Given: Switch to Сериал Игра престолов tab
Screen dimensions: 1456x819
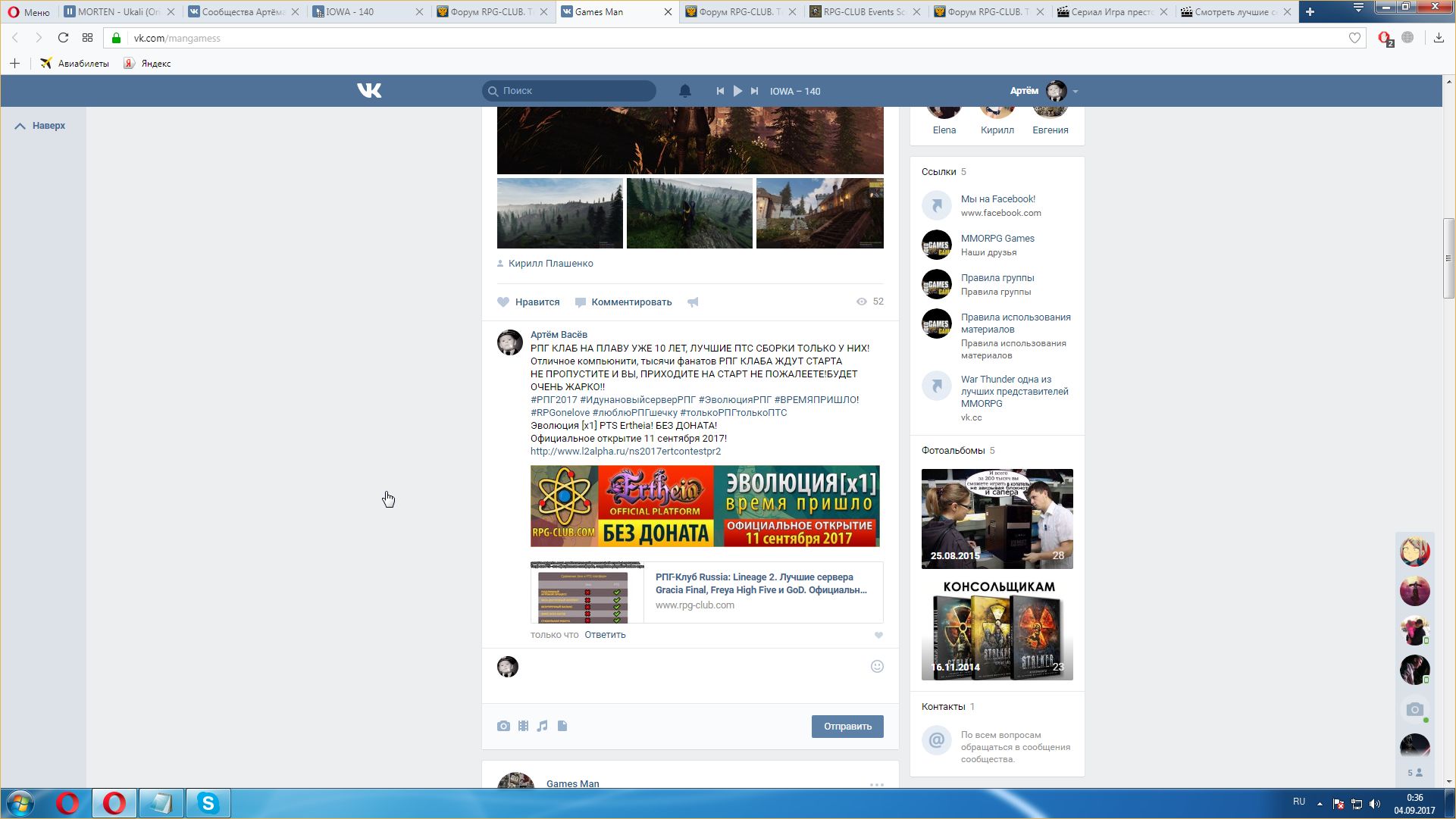Looking at the screenshot, I should [x=1113, y=11].
